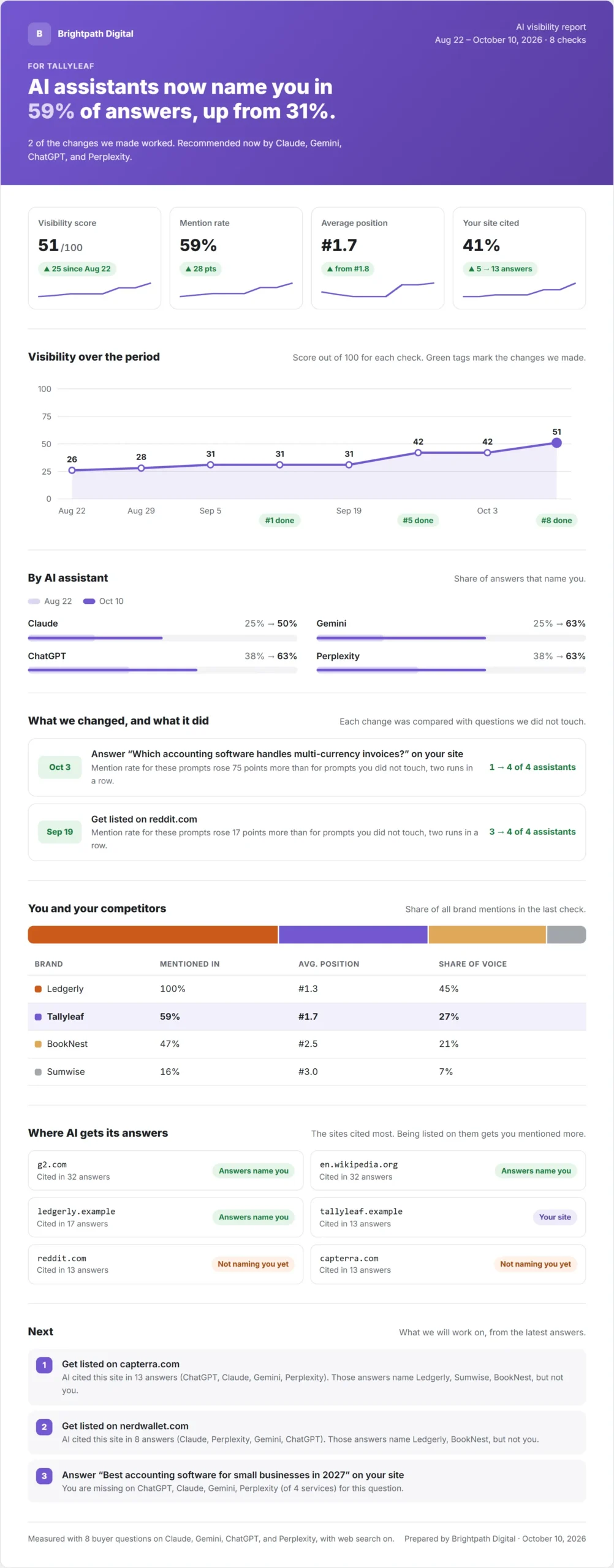Click the number 2 badge for nerdwallet.com
This screenshot has width=614, height=1568.
point(44,1427)
